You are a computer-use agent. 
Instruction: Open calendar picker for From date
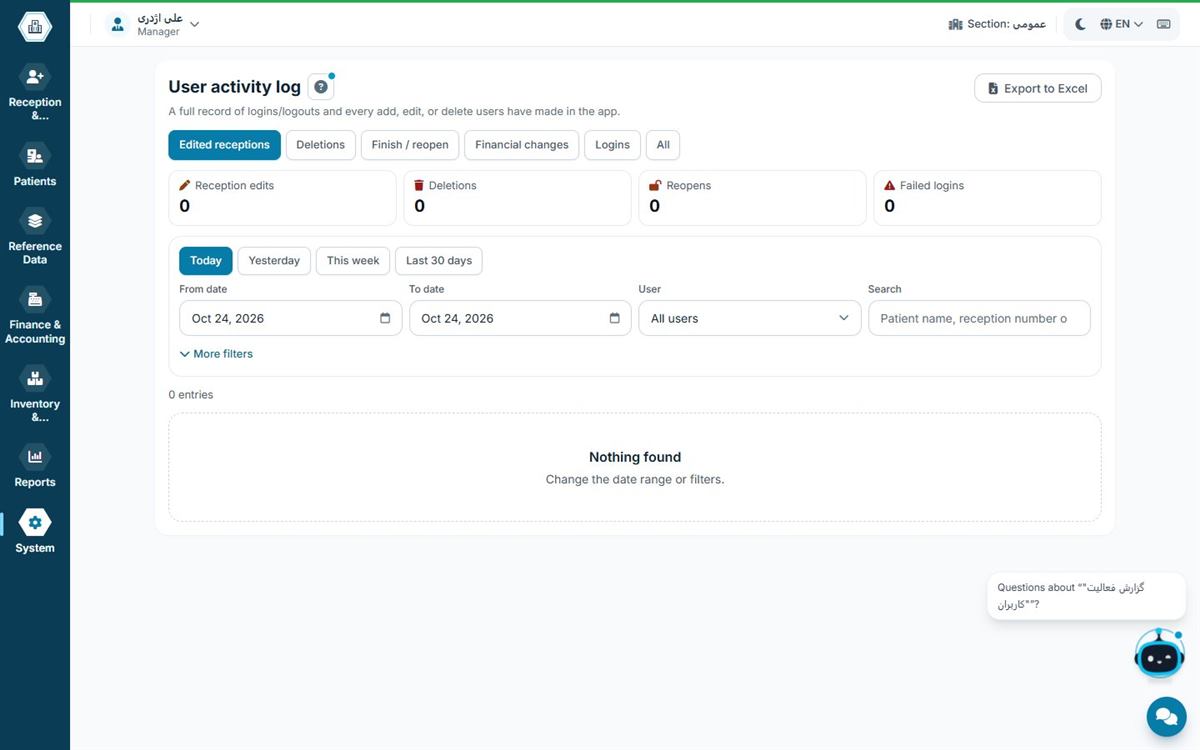(x=385, y=318)
